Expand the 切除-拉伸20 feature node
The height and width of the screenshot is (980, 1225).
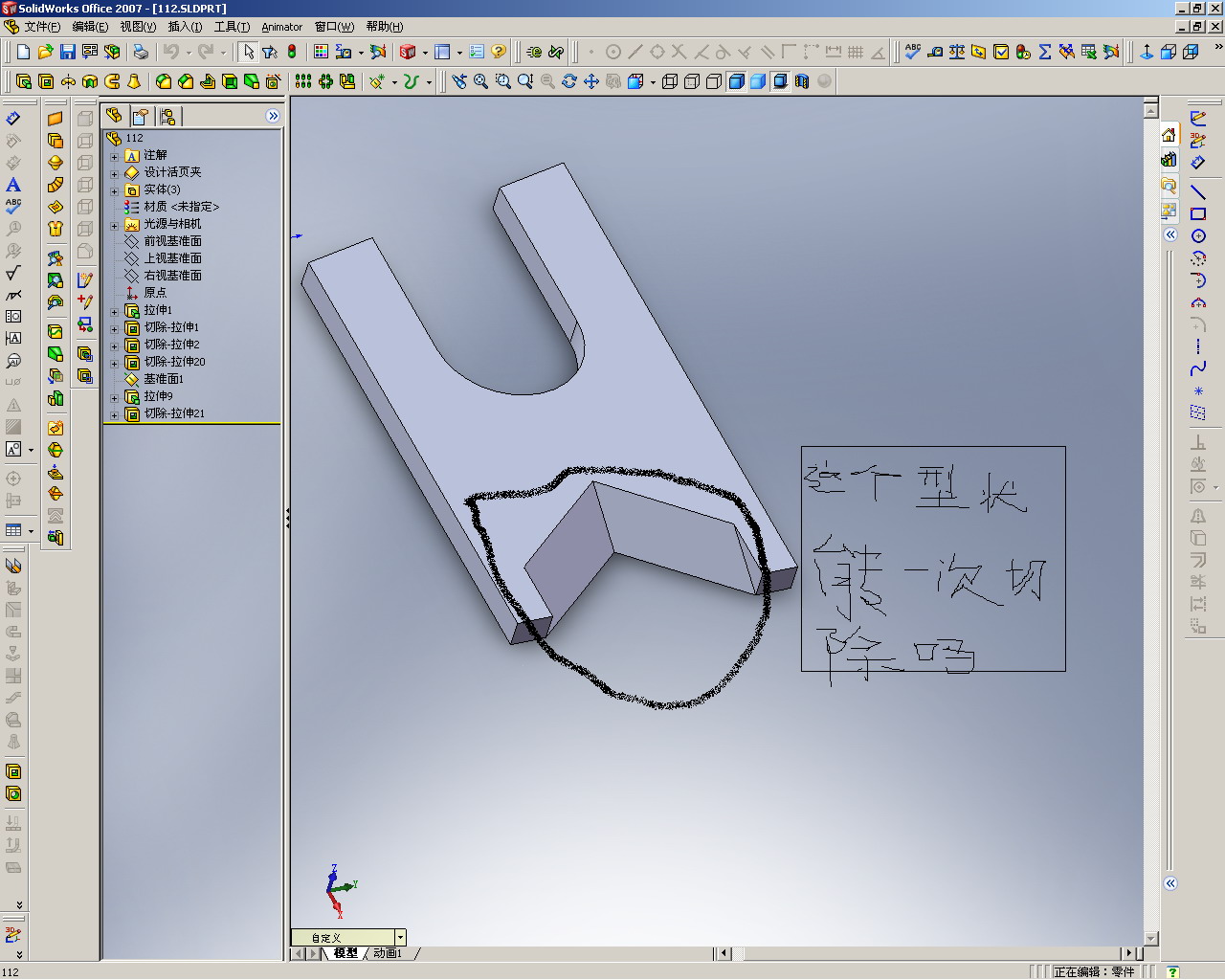pyautogui.click(x=115, y=363)
